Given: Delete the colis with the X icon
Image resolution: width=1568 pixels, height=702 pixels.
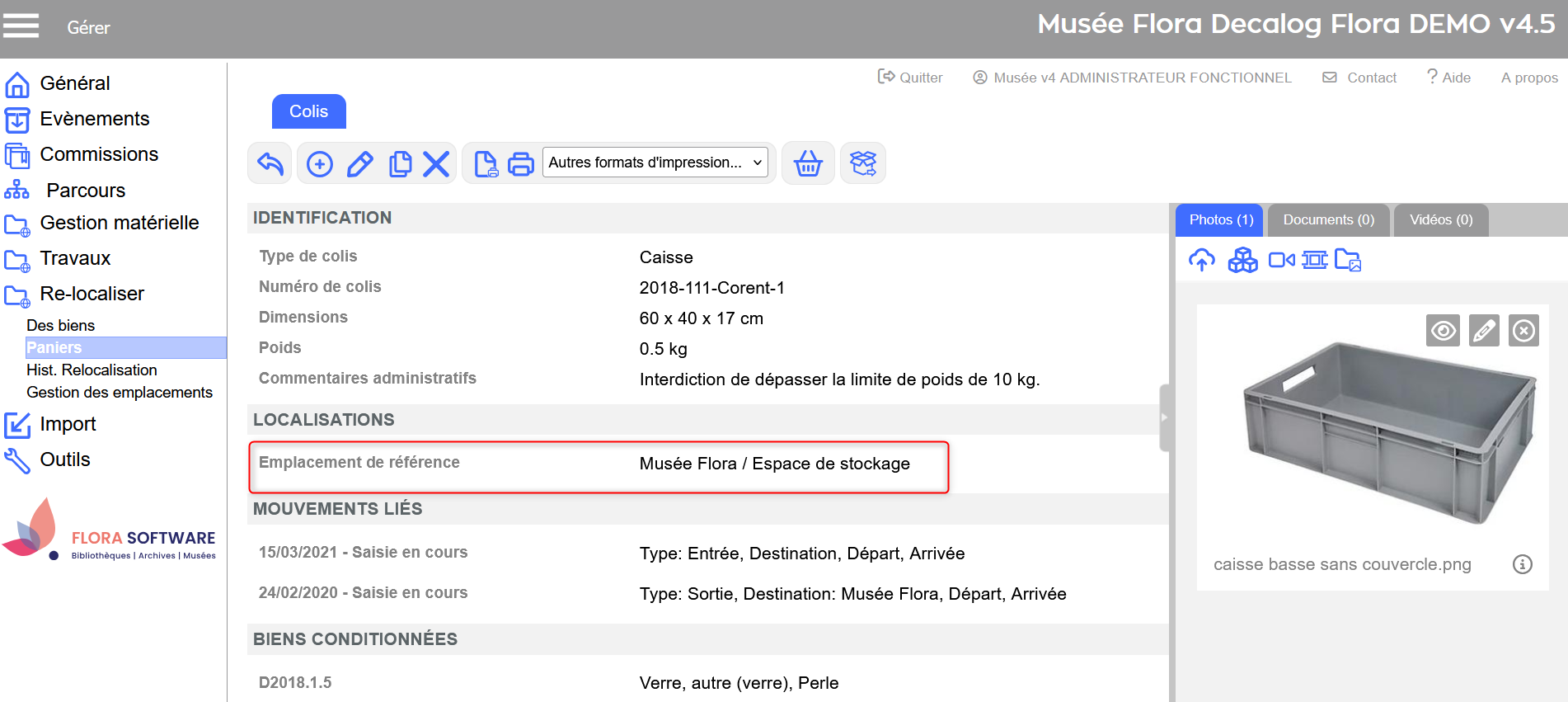Looking at the screenshot, I should 436,164.
